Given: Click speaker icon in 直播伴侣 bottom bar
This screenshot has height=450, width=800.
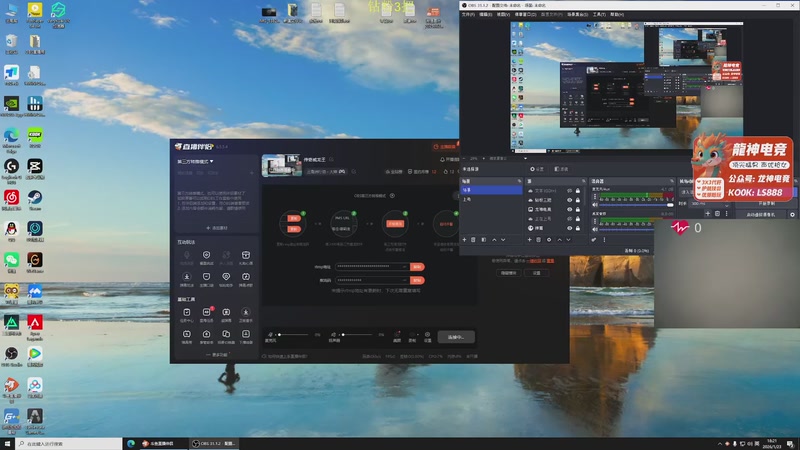Looking at the screenshot, I should click(334, 335).
